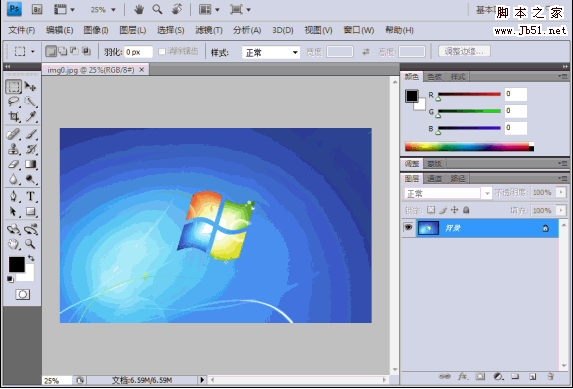
Task: Toggle lock position icon
Action: coord(454,210)
